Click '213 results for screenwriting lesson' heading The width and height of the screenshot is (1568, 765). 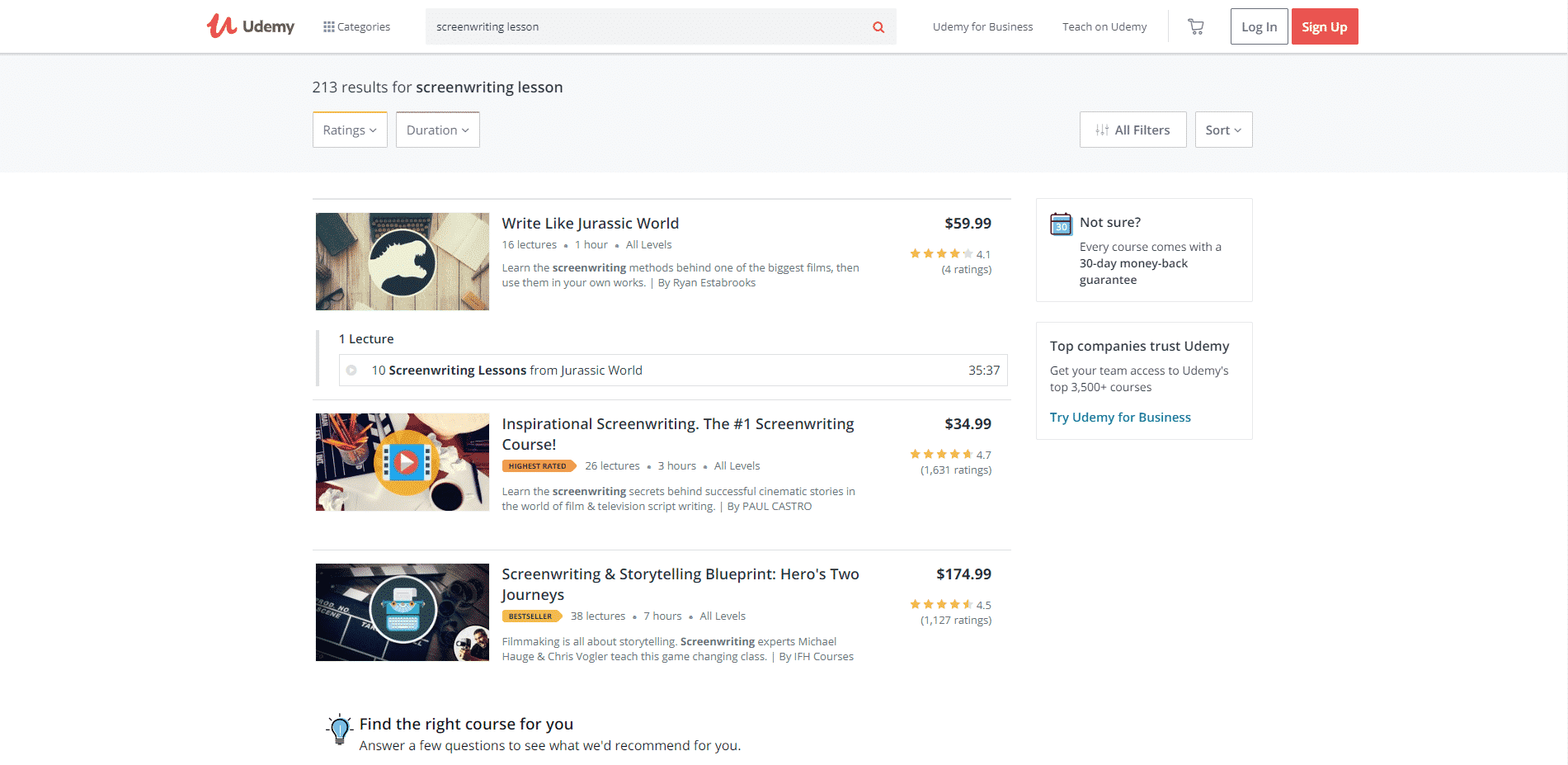[437, 87]
